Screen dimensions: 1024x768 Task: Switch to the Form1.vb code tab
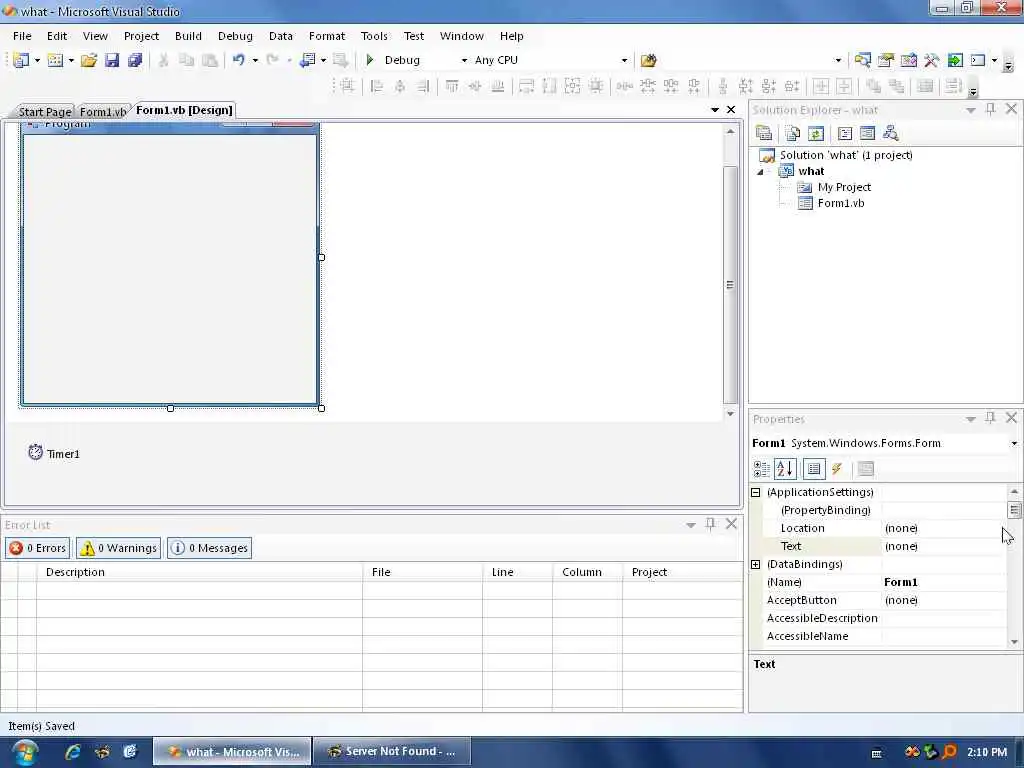tap(103, 112)
